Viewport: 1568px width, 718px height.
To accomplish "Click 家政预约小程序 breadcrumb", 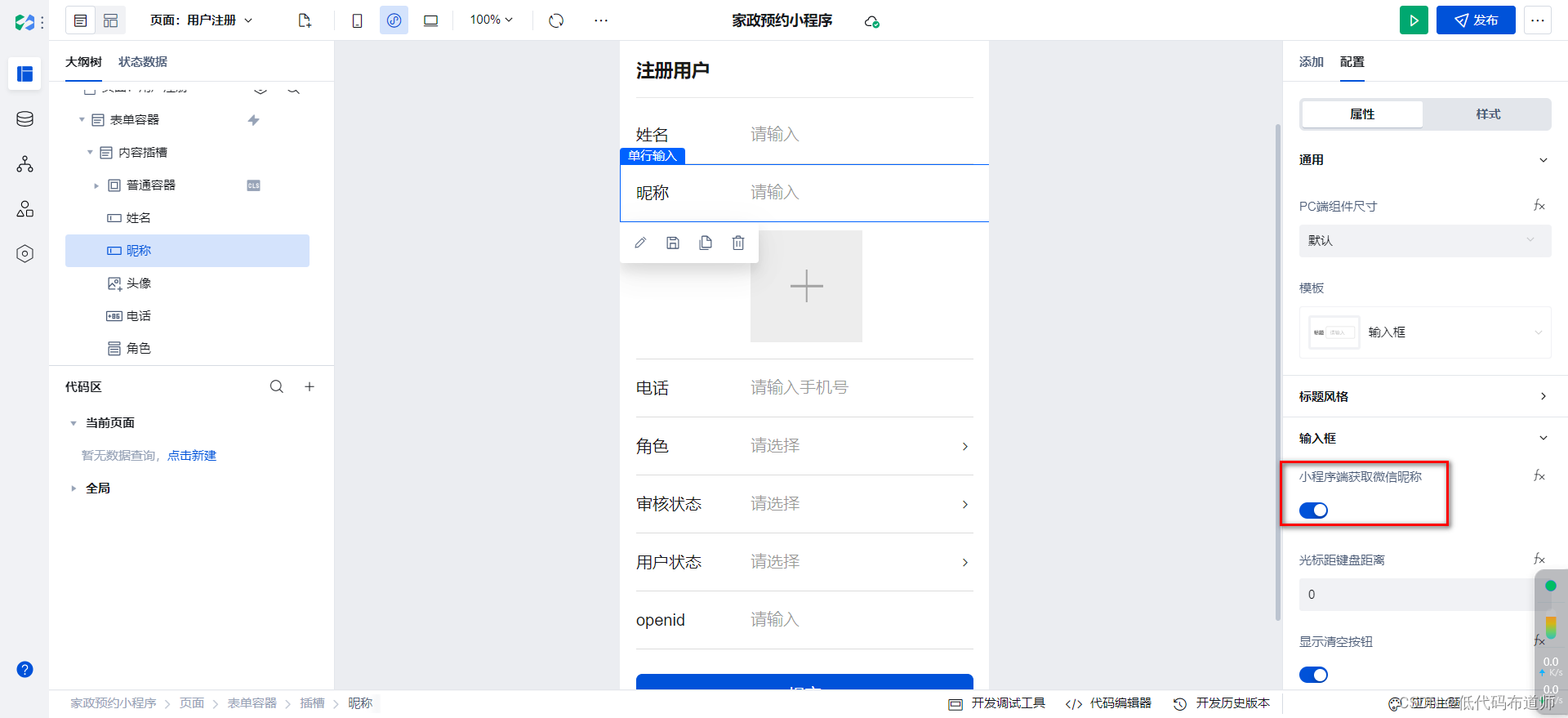I will click(x=113, y=703).
